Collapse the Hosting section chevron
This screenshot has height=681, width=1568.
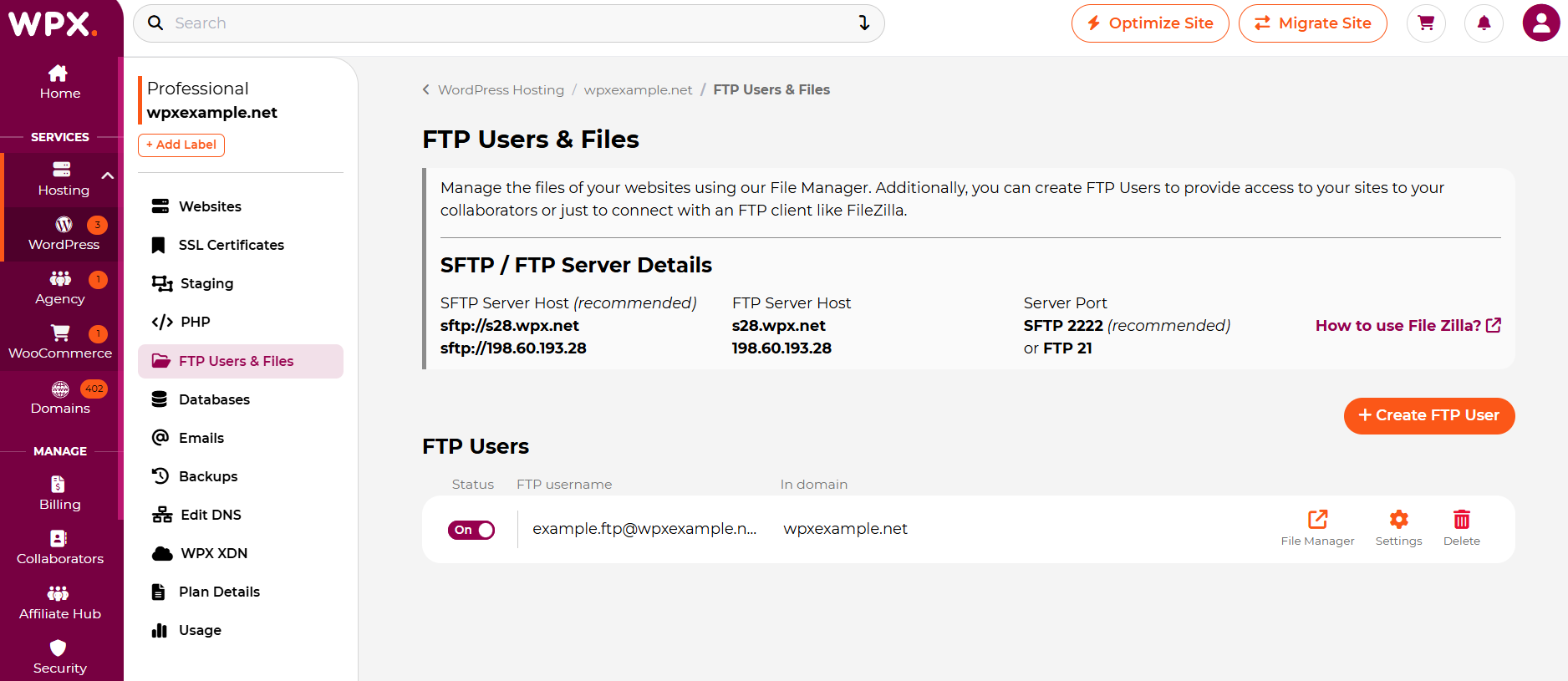tap(107, 175)
